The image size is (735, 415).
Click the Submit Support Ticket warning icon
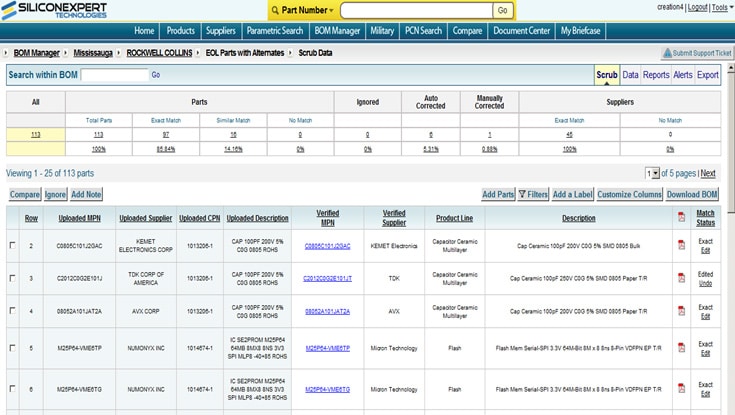[667, 53]
